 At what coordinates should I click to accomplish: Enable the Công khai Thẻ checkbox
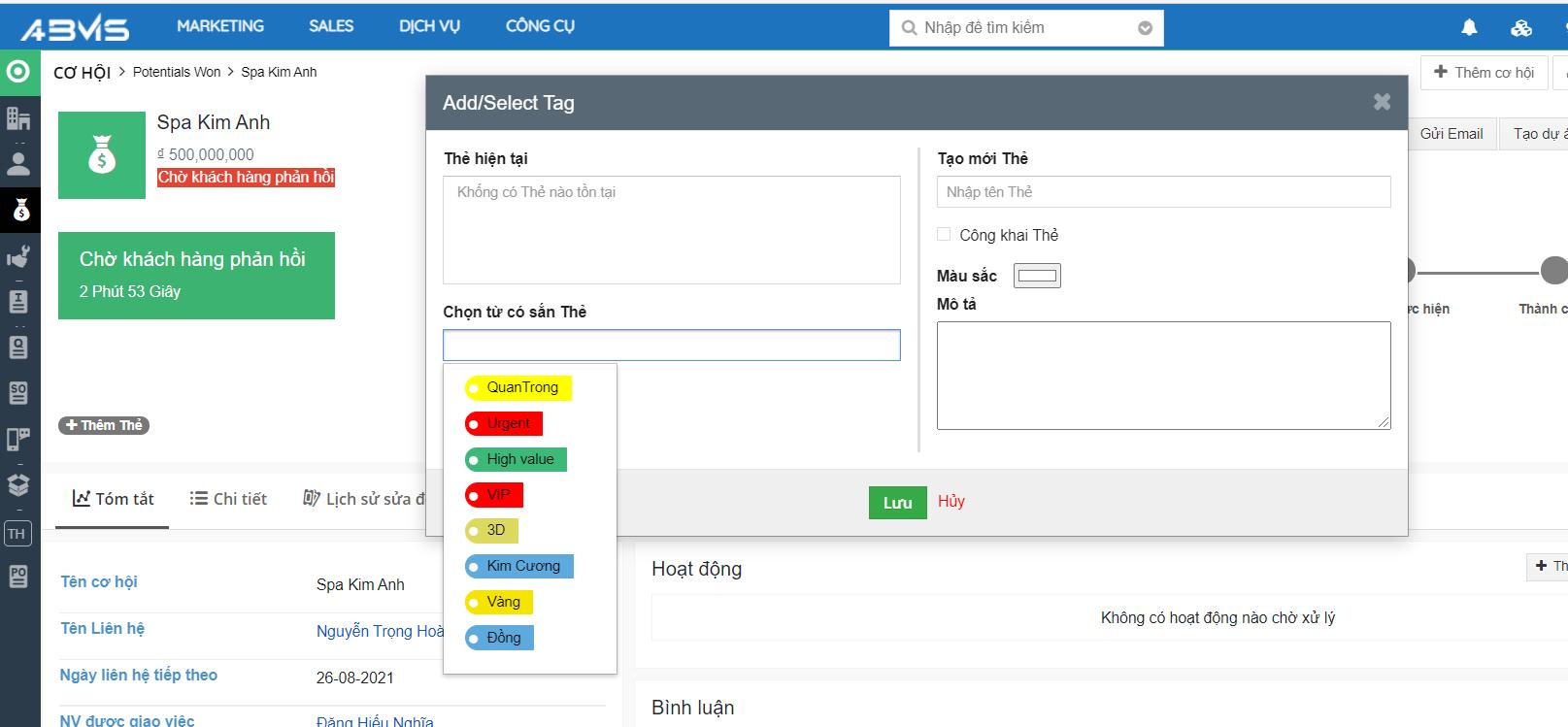point(944,235)
